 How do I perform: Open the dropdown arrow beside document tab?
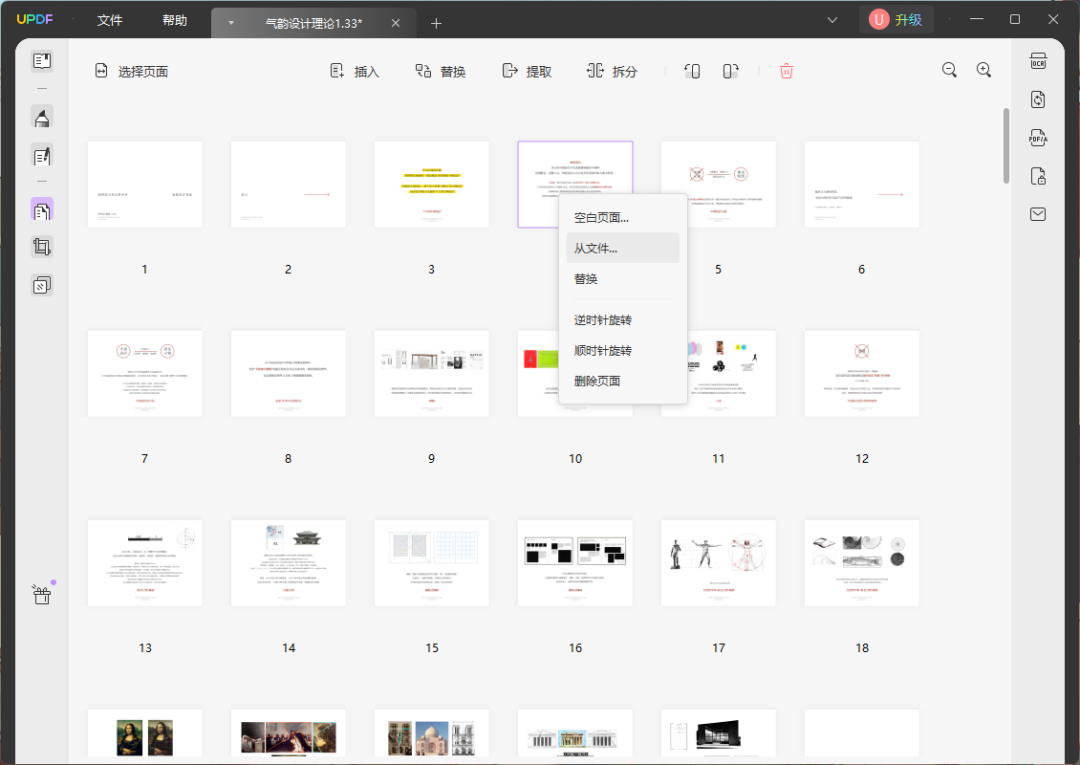[x=231, y=23]
